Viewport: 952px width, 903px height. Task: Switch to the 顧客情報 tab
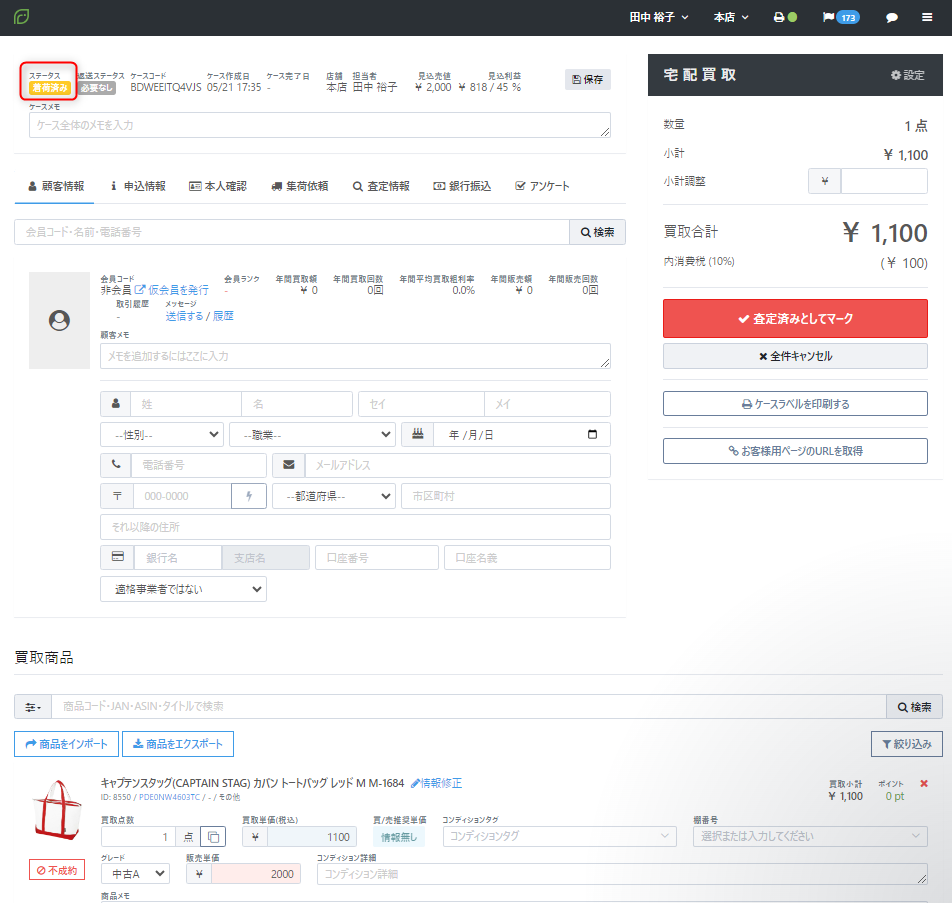56,186
